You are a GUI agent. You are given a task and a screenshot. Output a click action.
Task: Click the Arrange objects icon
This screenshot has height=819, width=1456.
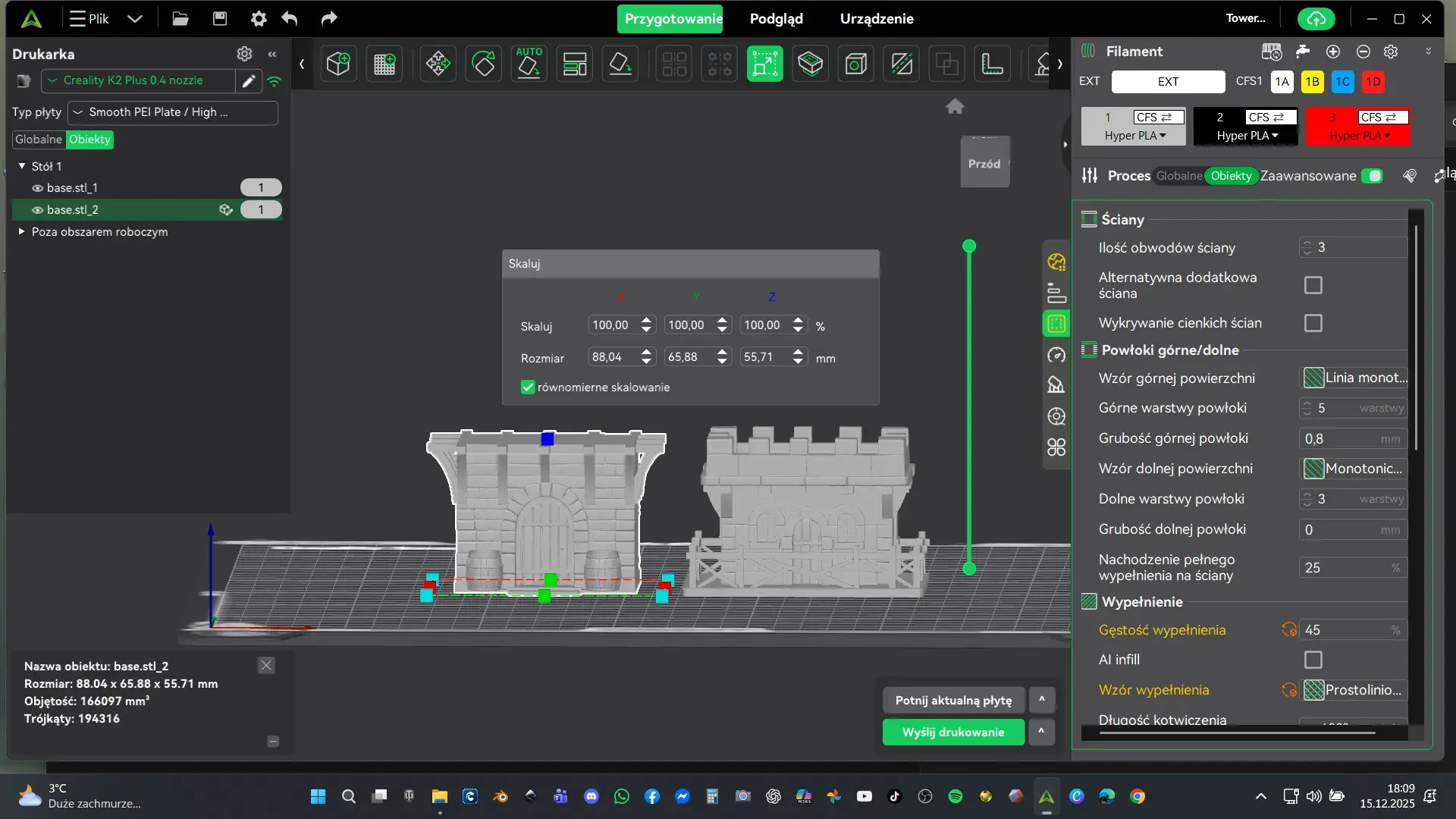tap(574, 64)
